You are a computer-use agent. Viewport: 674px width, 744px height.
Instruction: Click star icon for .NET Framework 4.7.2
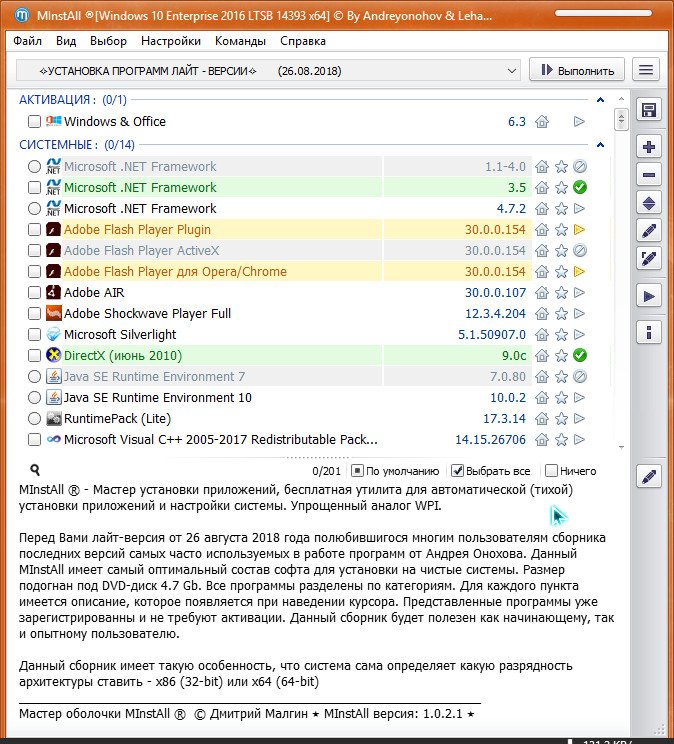pyautogui.click(x=561, y=209)
